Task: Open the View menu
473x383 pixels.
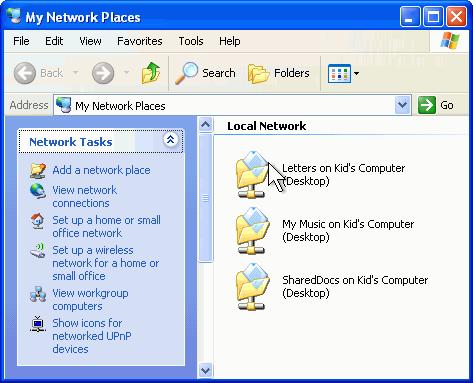Action: [90, 41]
